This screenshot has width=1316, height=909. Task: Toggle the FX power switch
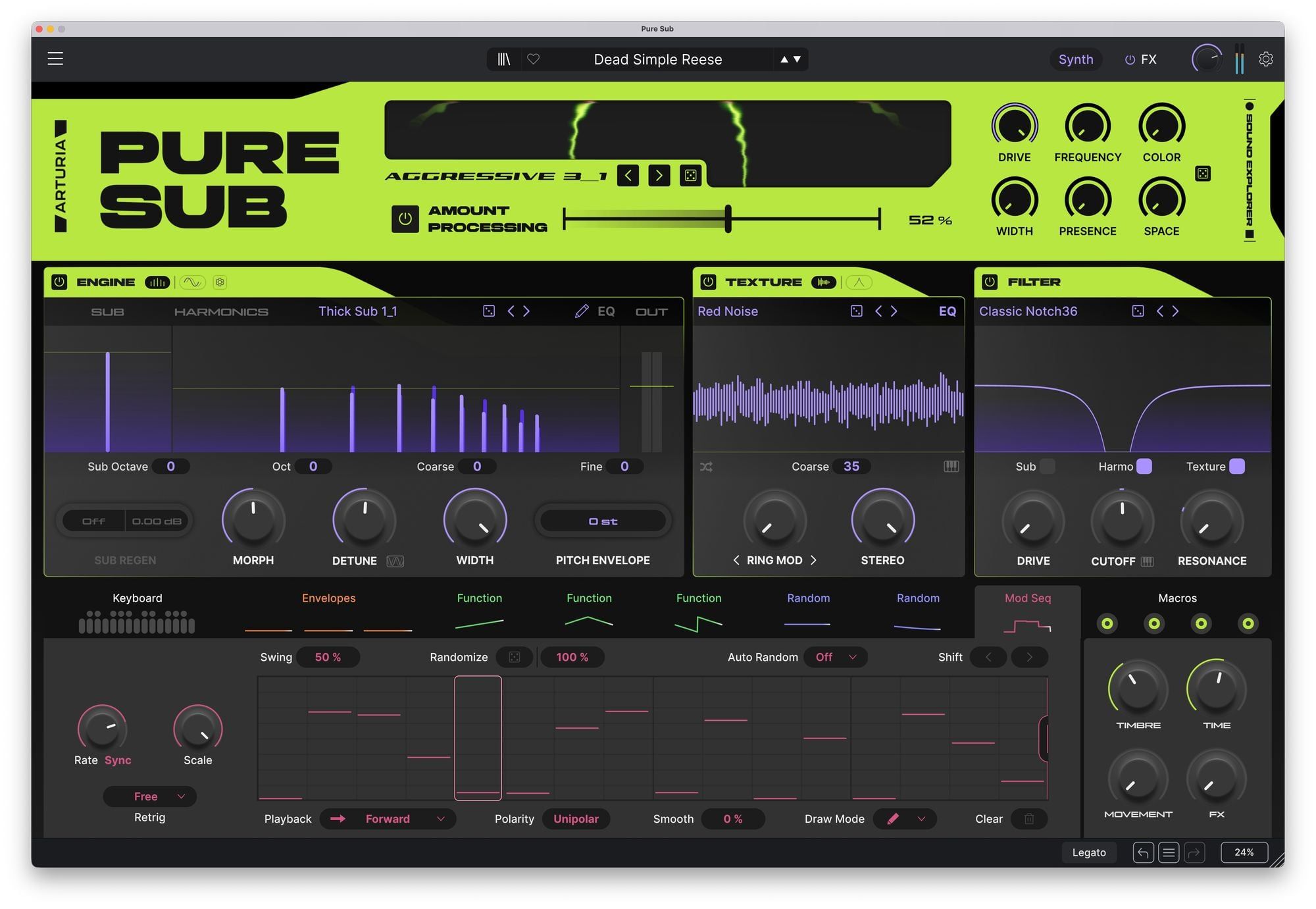pos(1130,60)
